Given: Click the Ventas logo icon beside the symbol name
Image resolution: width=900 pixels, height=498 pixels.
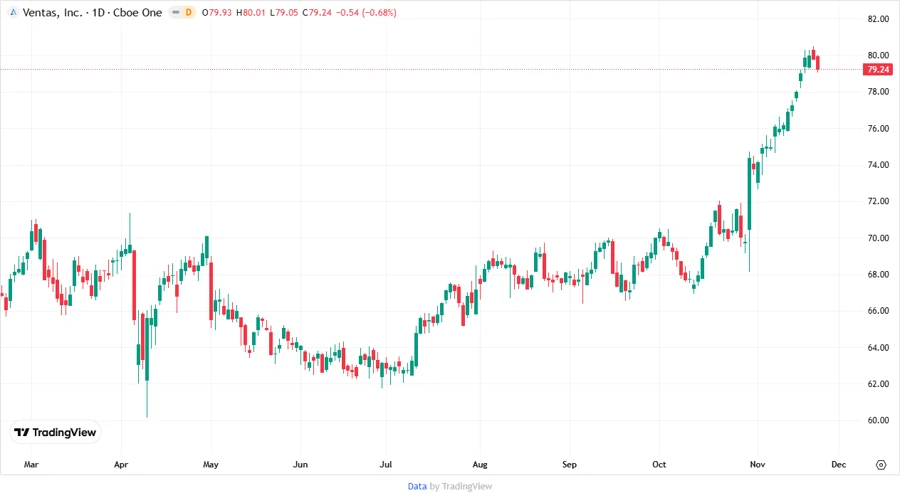Looking at the screenshot, I should pos(13,12).
